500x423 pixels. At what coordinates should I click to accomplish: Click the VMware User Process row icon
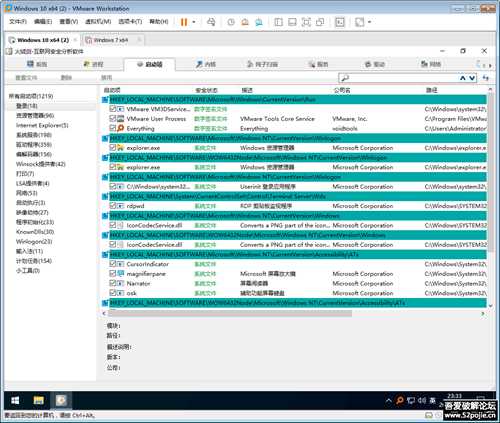coord(121,119)
